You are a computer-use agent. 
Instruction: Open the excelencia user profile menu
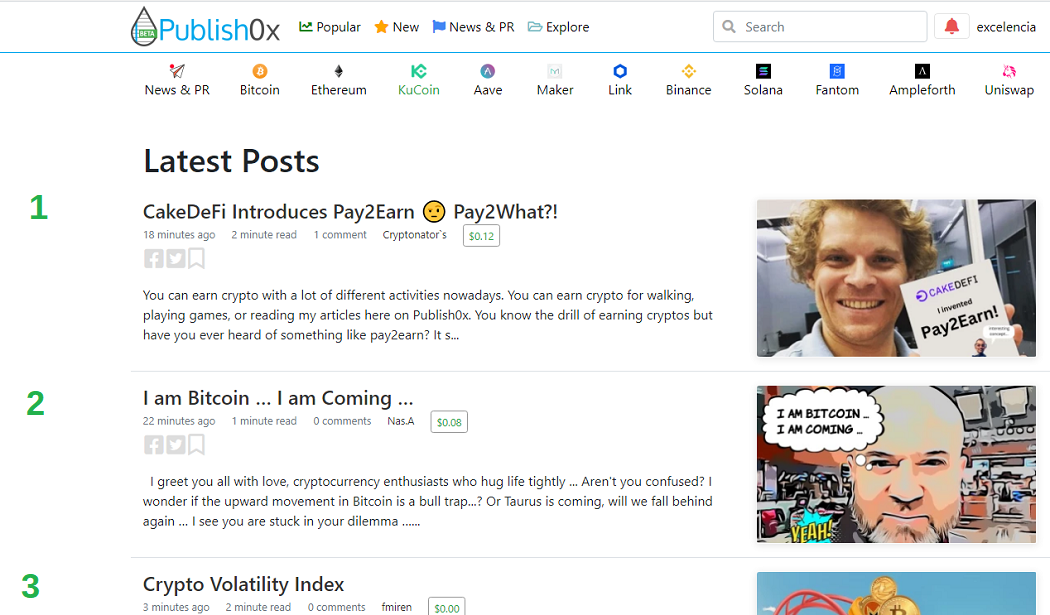1006,27
